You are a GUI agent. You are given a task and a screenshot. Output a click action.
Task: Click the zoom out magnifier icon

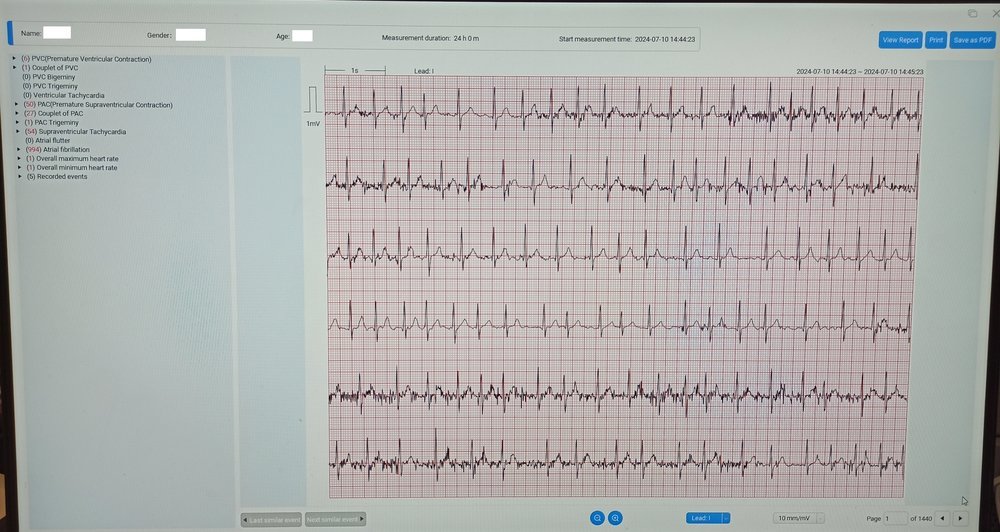click(597, 518)
